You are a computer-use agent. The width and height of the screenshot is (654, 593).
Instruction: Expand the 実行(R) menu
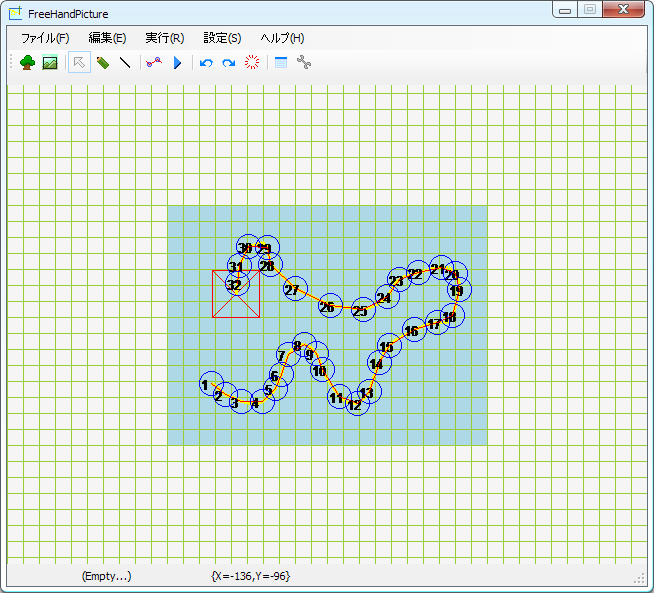(x=164, y=38)
